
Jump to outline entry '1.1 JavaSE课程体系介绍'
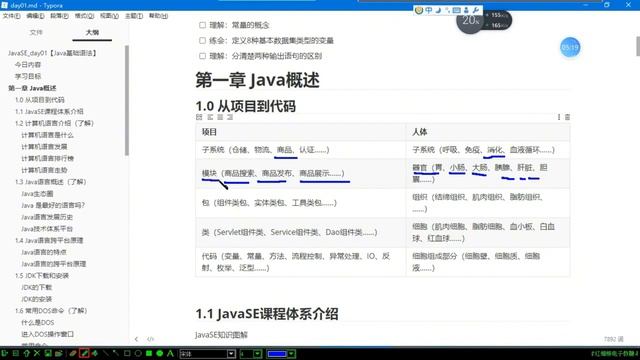[49, 111]
